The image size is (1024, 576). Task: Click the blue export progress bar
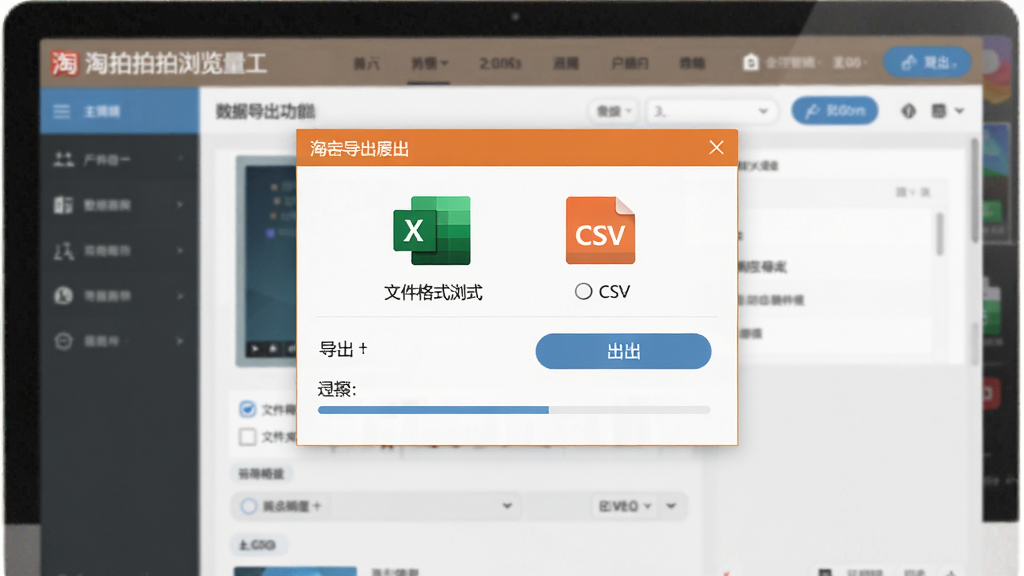514,410
